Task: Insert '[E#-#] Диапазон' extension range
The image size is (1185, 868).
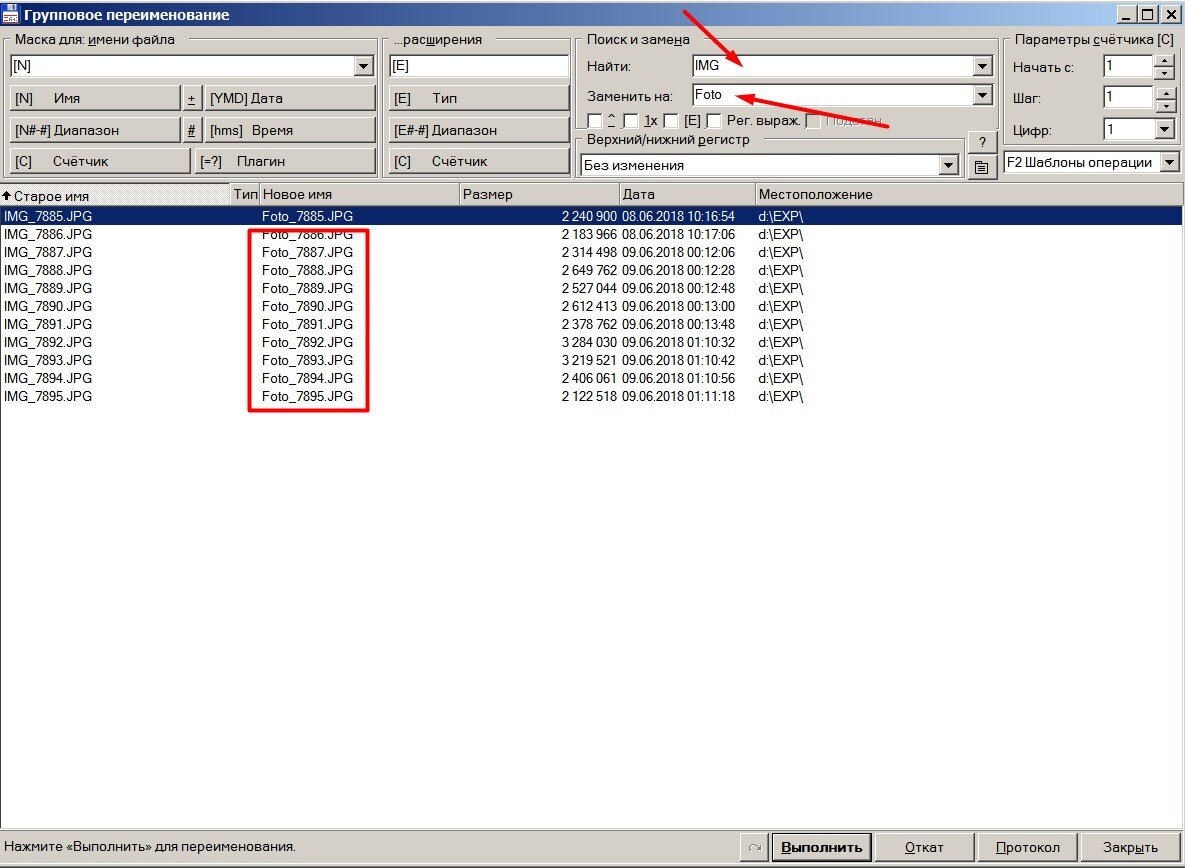Action: pos(479,130)
